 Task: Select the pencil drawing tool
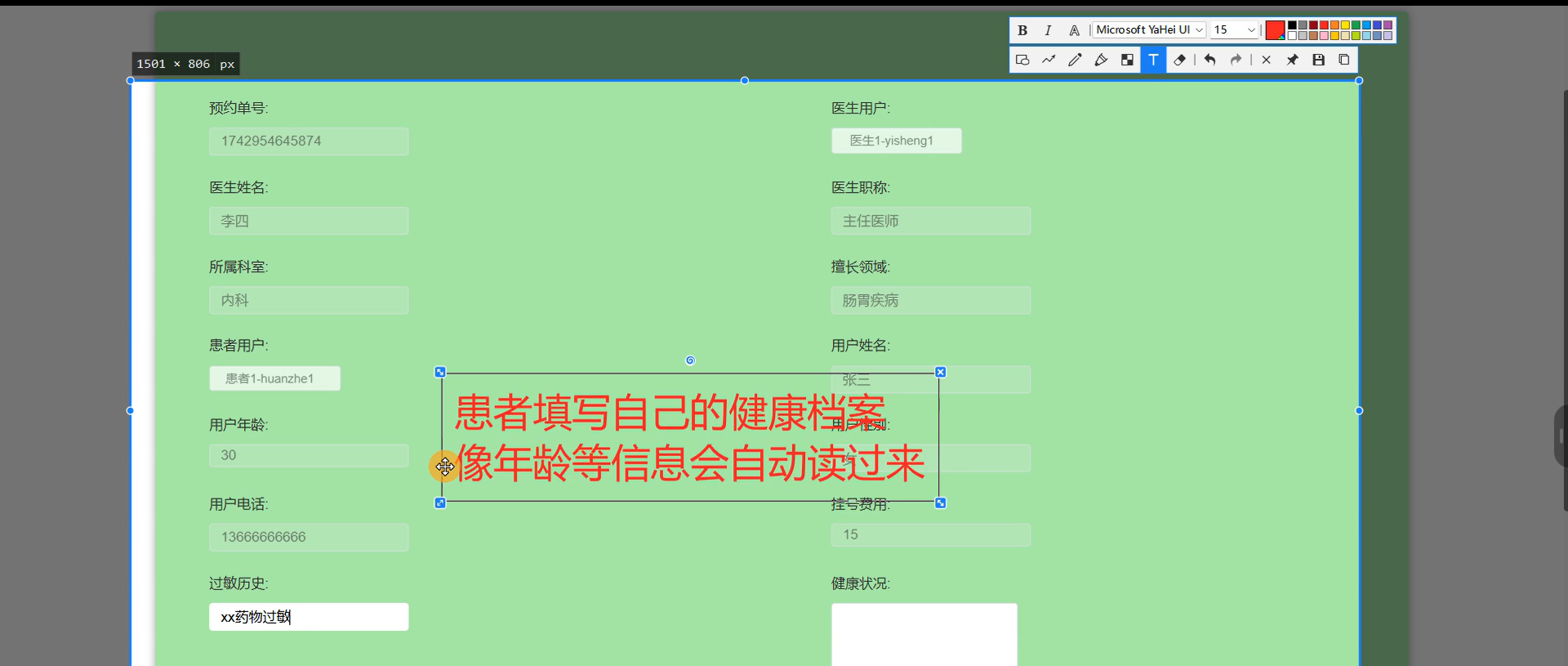tap(1075, 60)
